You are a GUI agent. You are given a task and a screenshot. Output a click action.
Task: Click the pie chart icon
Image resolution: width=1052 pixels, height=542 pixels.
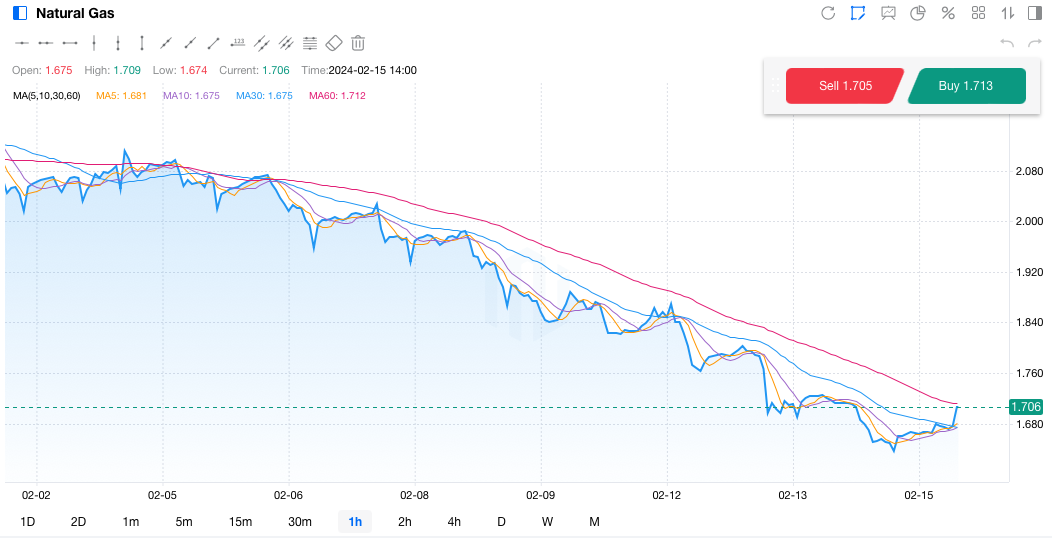pyautogui.click(x=918, y=13)
